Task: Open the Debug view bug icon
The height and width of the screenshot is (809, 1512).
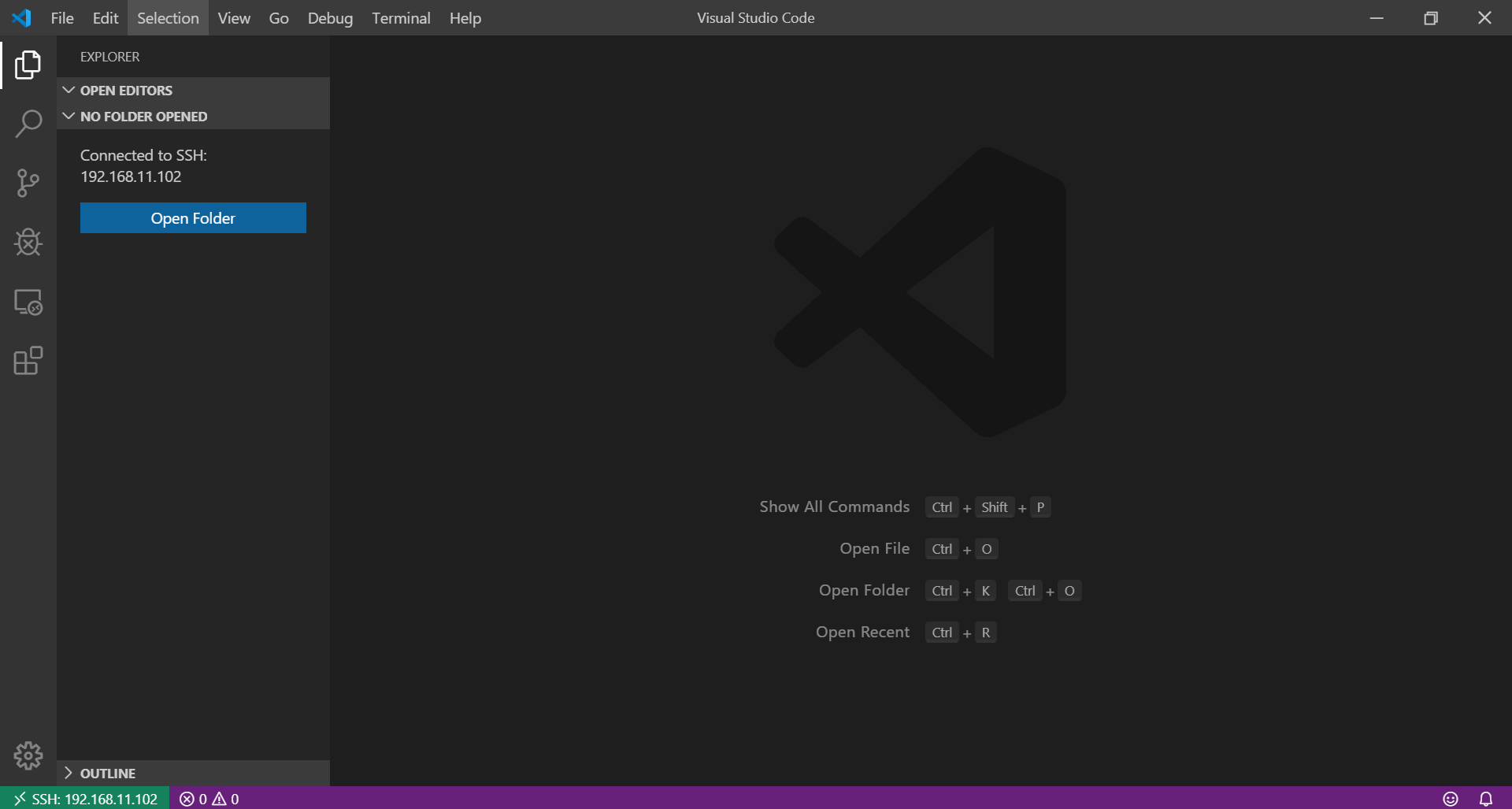Action: coord(28,242)
